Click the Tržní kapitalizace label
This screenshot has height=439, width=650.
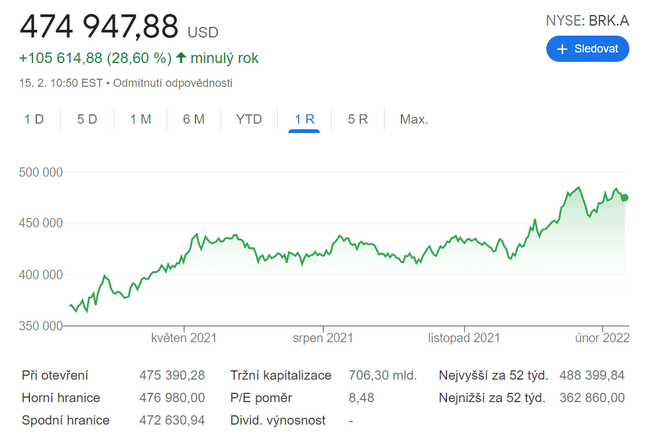(x=279, y=376)
